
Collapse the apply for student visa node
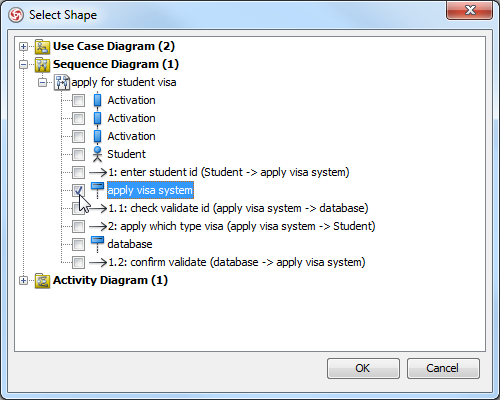coord(42,82)
